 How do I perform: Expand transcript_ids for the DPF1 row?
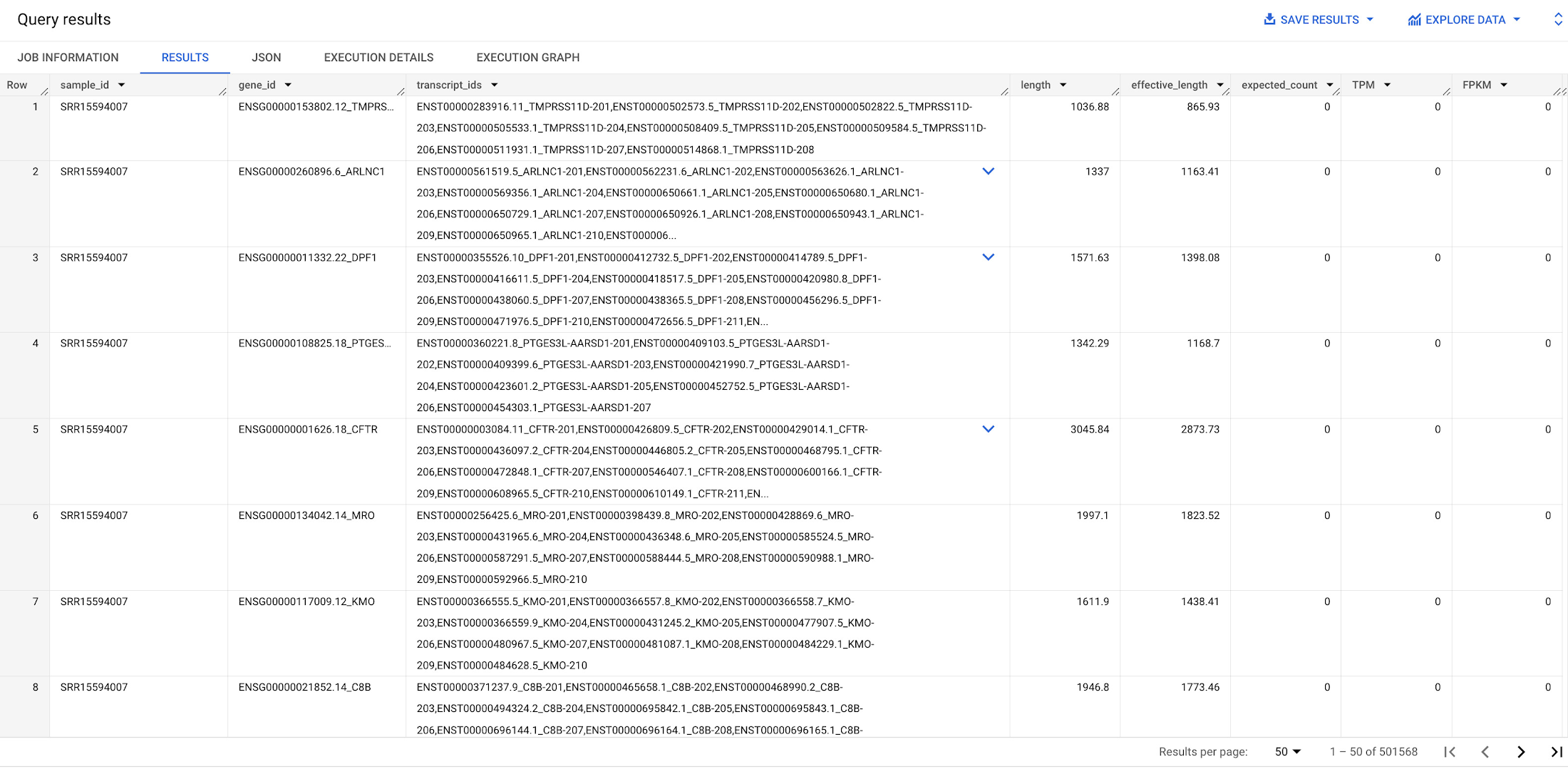tap(989, 257)
